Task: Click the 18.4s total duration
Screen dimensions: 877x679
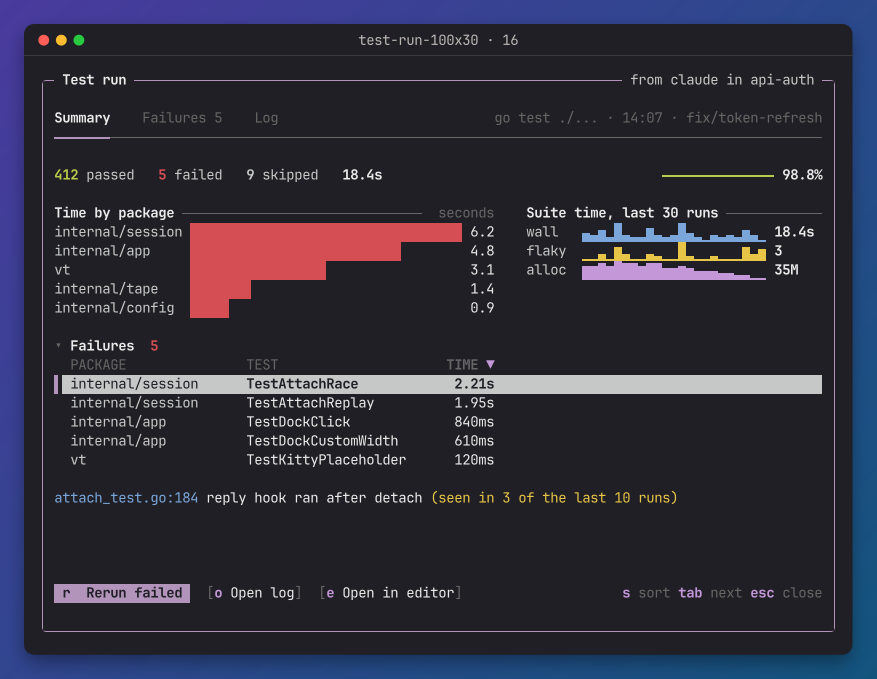Action: tap(362, 175)
